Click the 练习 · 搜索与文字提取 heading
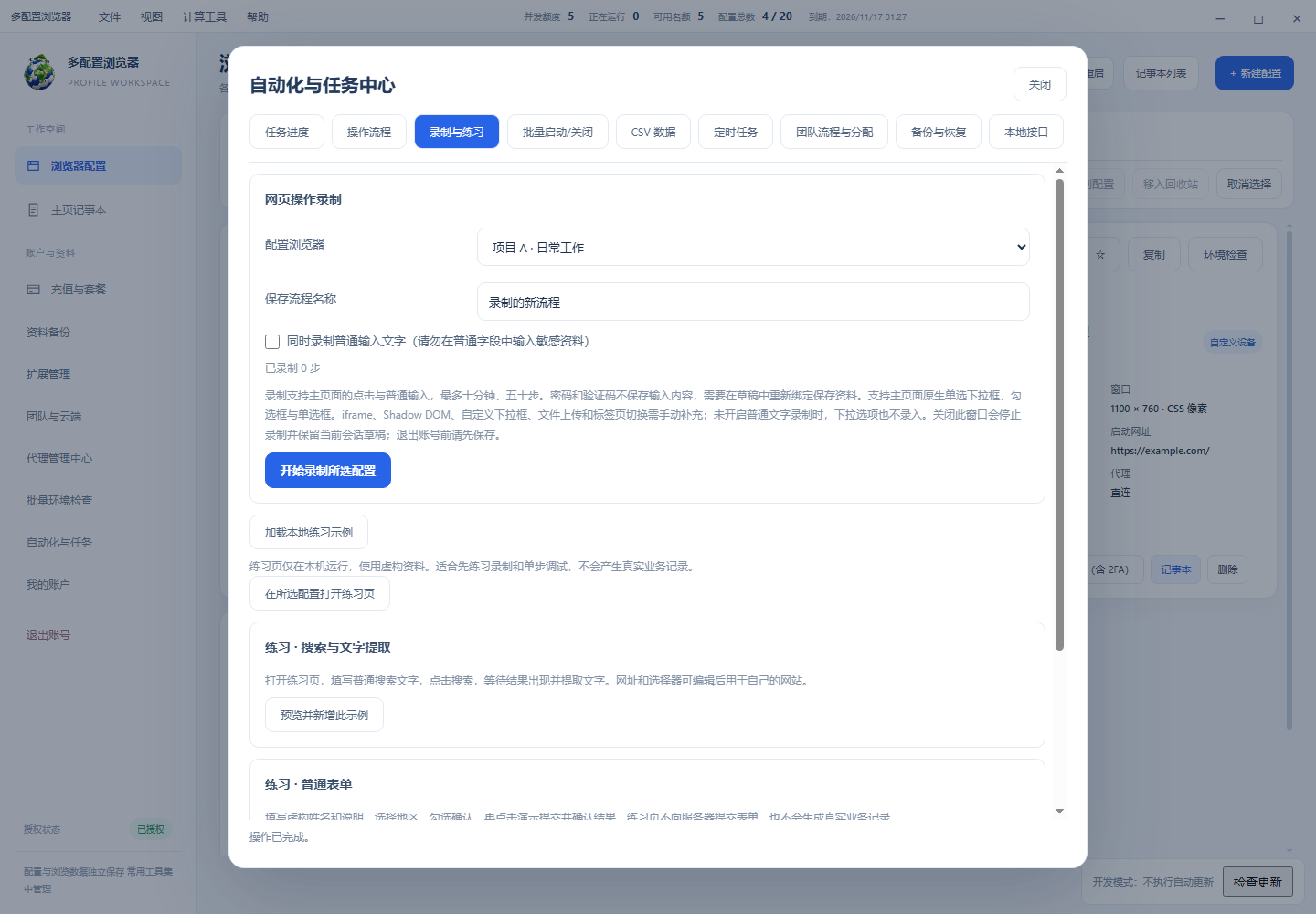 point(328,647)
